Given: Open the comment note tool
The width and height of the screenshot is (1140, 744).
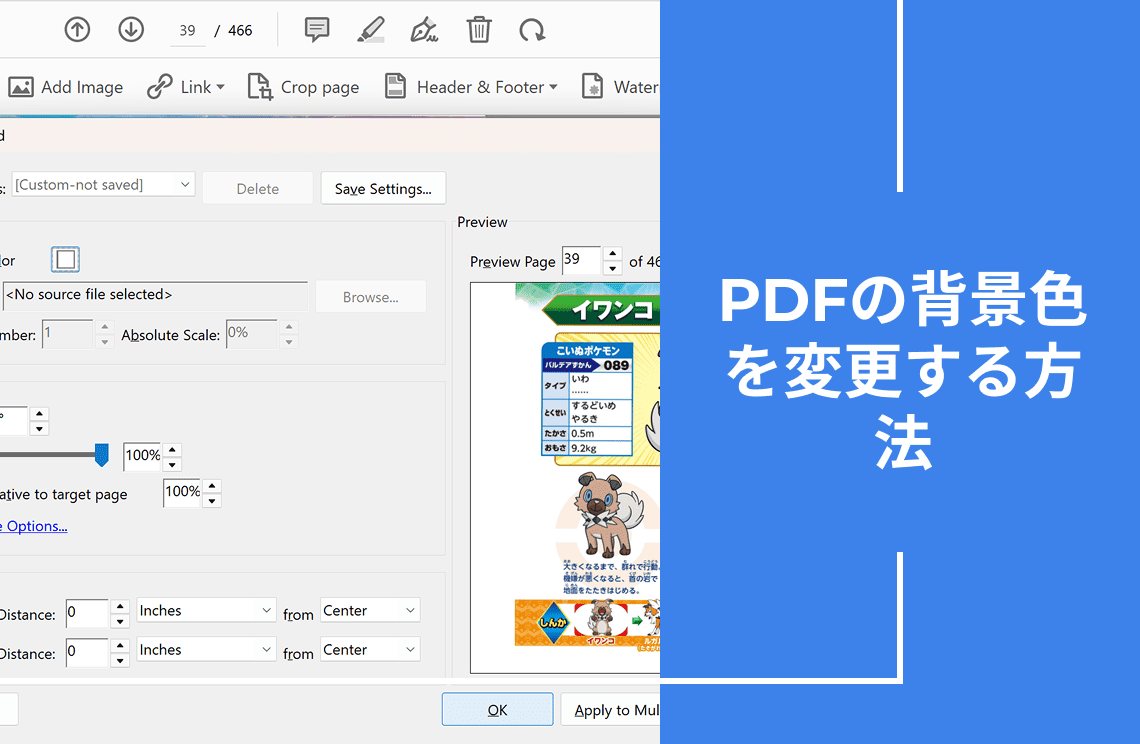Looking at the screenshot, I should pyautogui.click(x=317, y=30).
